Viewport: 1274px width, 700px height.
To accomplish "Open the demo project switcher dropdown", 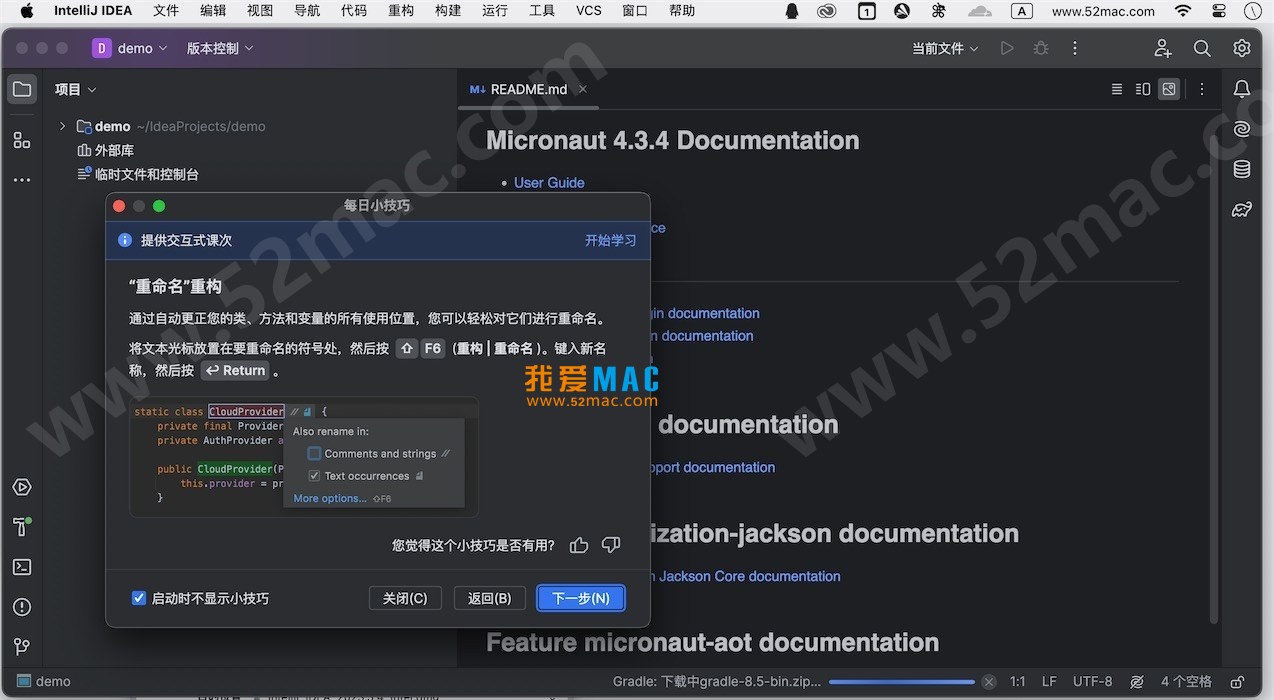I will coord(132,48).
